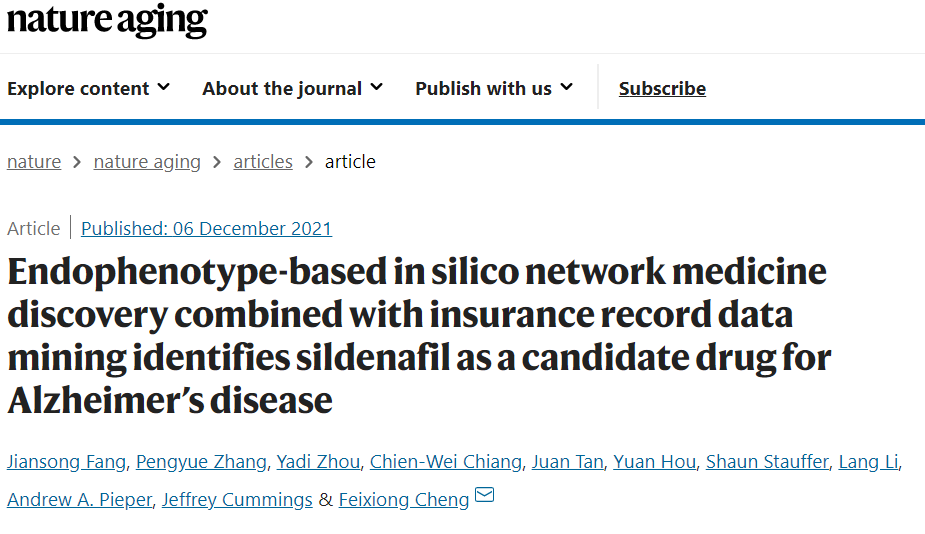Open the About the journal dropdown
Image resolution: width=925 pixels, height=534 pixels.
[x=293, y=89]
